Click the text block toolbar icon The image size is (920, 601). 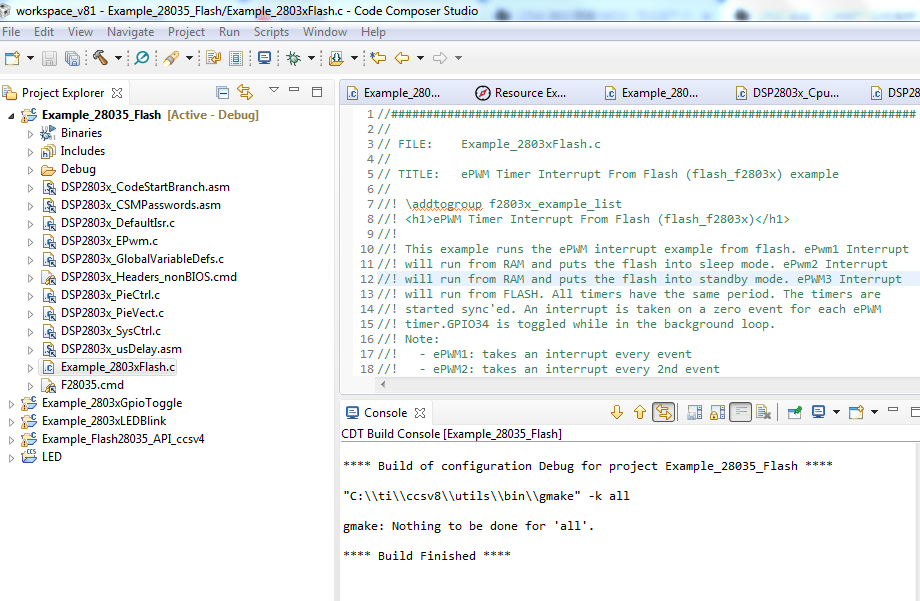click(x=236, y=58)
